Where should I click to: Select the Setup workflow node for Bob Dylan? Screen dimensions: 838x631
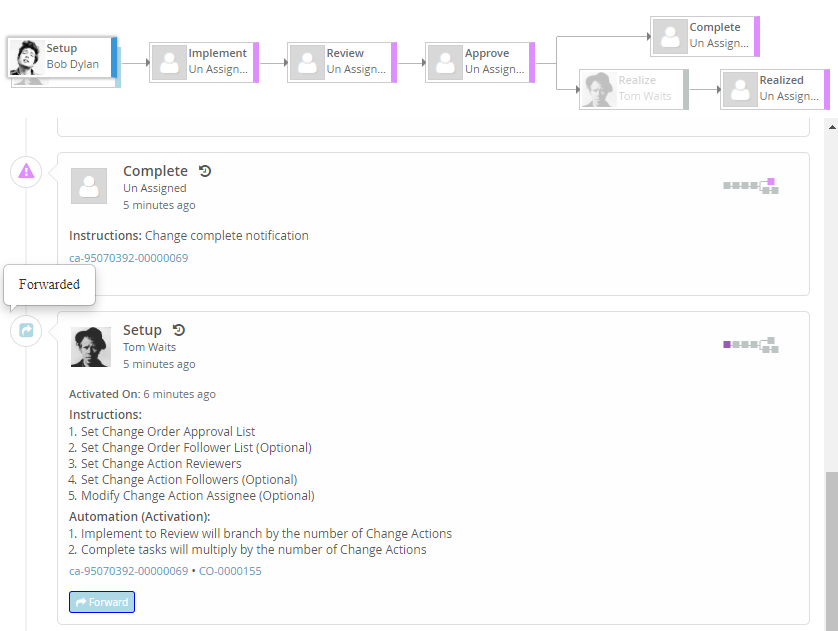point(64,58)
